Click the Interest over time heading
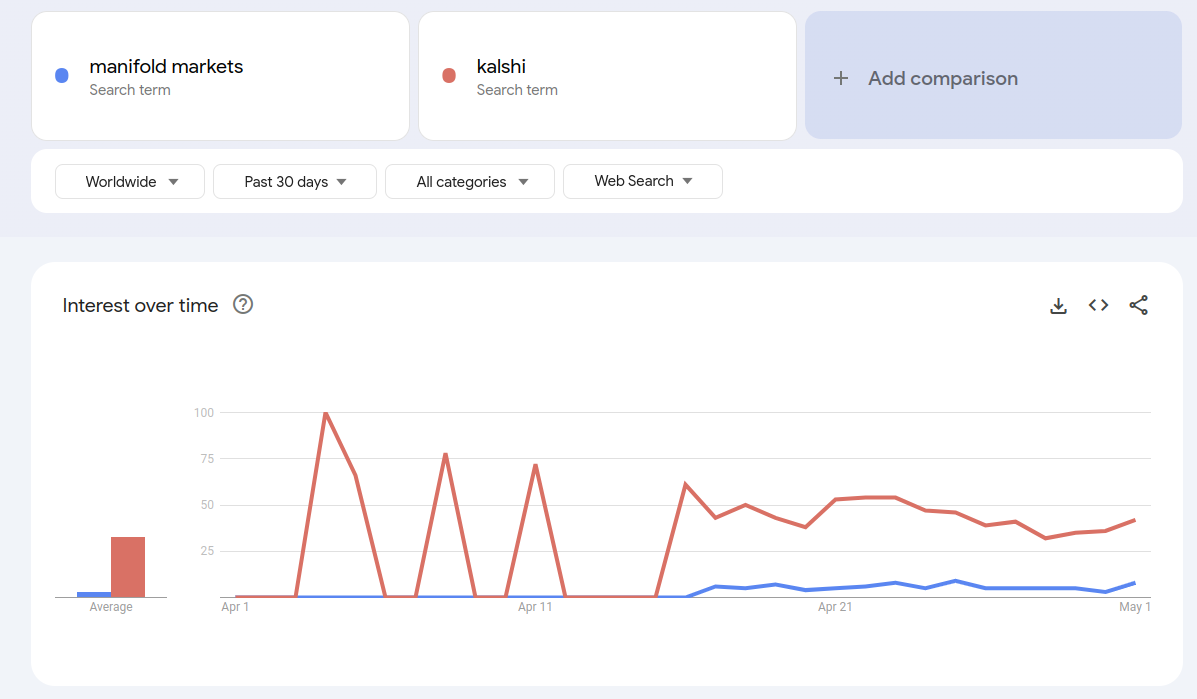 point(140,305)
